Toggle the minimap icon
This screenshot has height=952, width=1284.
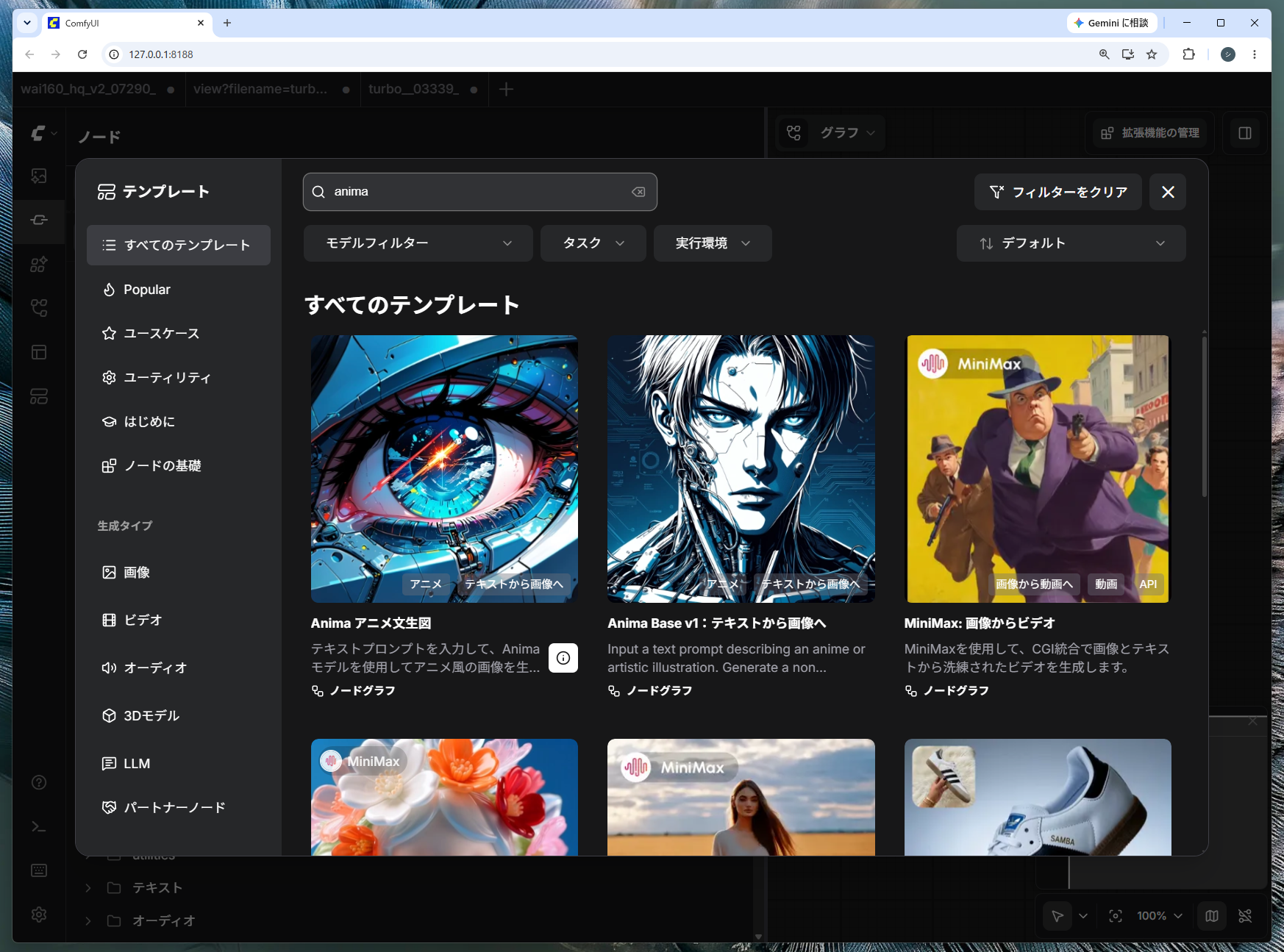pyautogui.click(x=1212, y=916)
